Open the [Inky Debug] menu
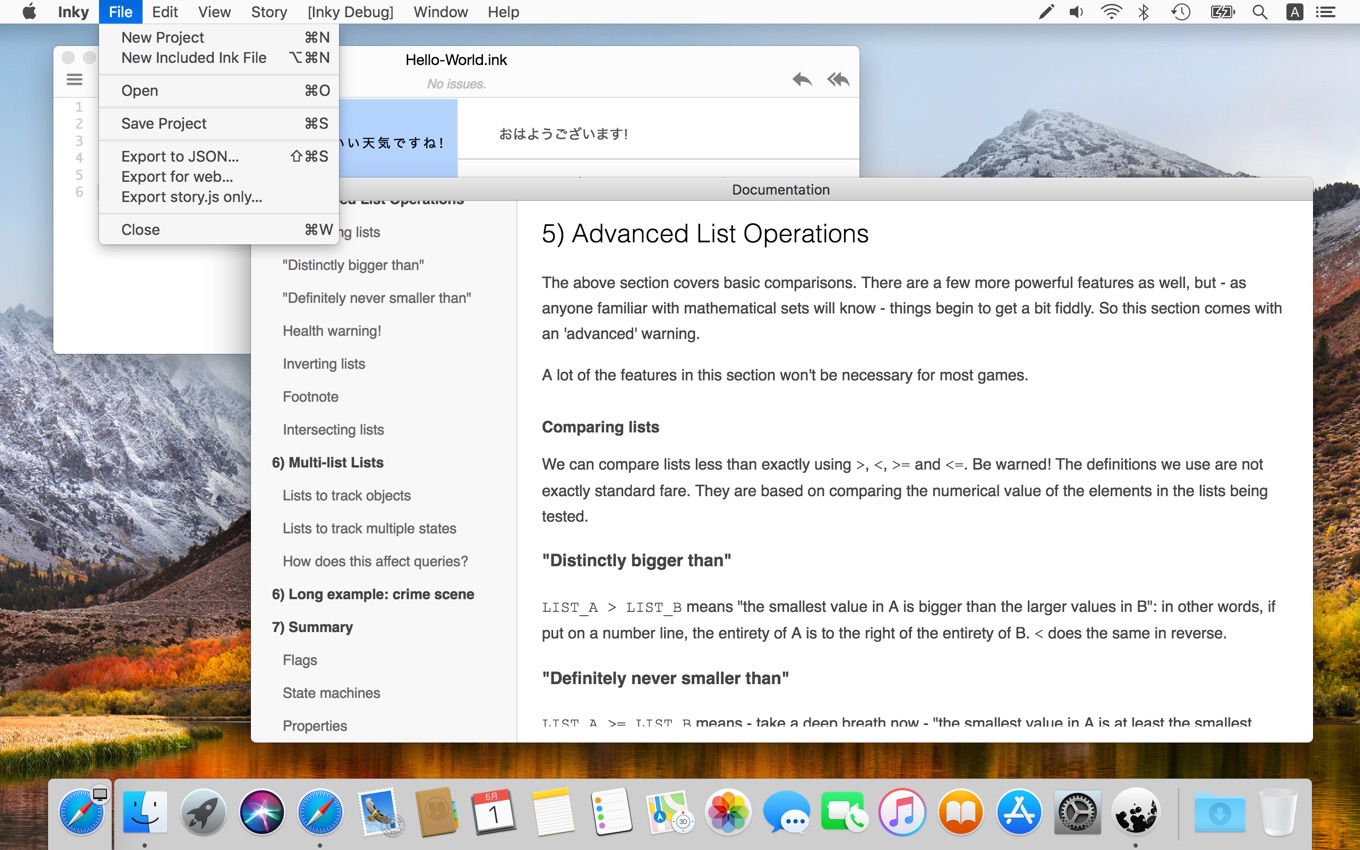This screenshot has height=850, width=1360. pos(350,12)
